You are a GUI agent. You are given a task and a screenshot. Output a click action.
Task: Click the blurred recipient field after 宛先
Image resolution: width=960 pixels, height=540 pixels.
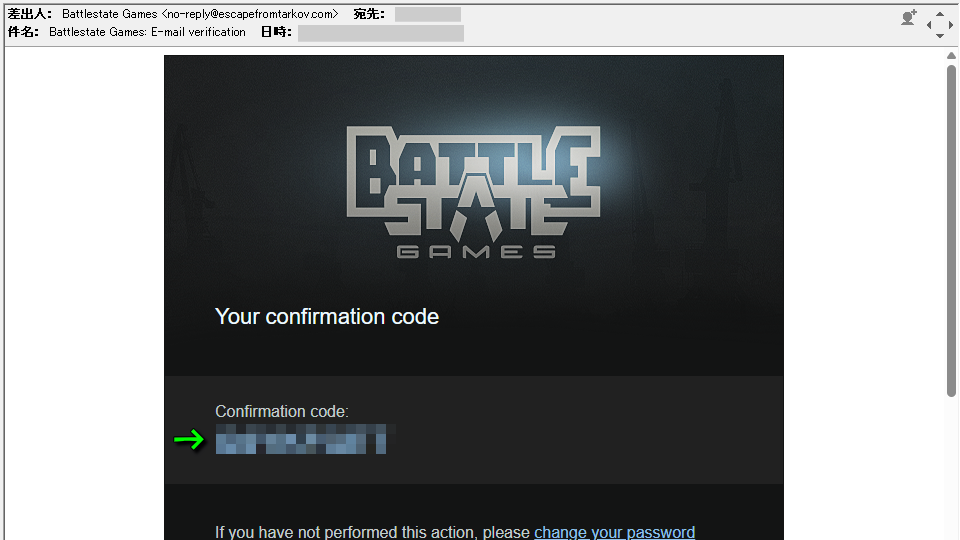point(427,14)
